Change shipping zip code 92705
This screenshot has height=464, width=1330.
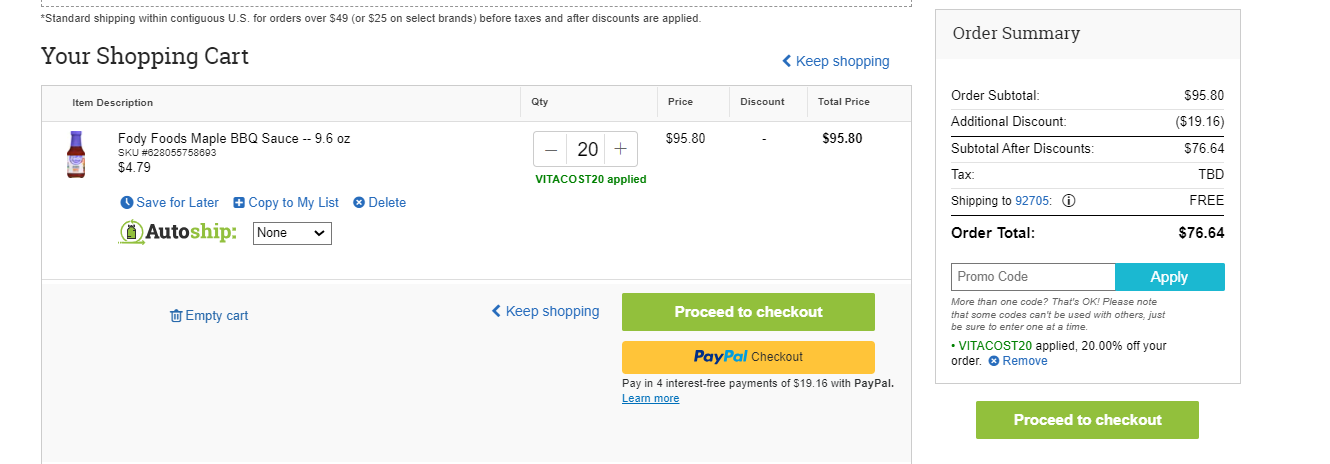point(1033,200)
